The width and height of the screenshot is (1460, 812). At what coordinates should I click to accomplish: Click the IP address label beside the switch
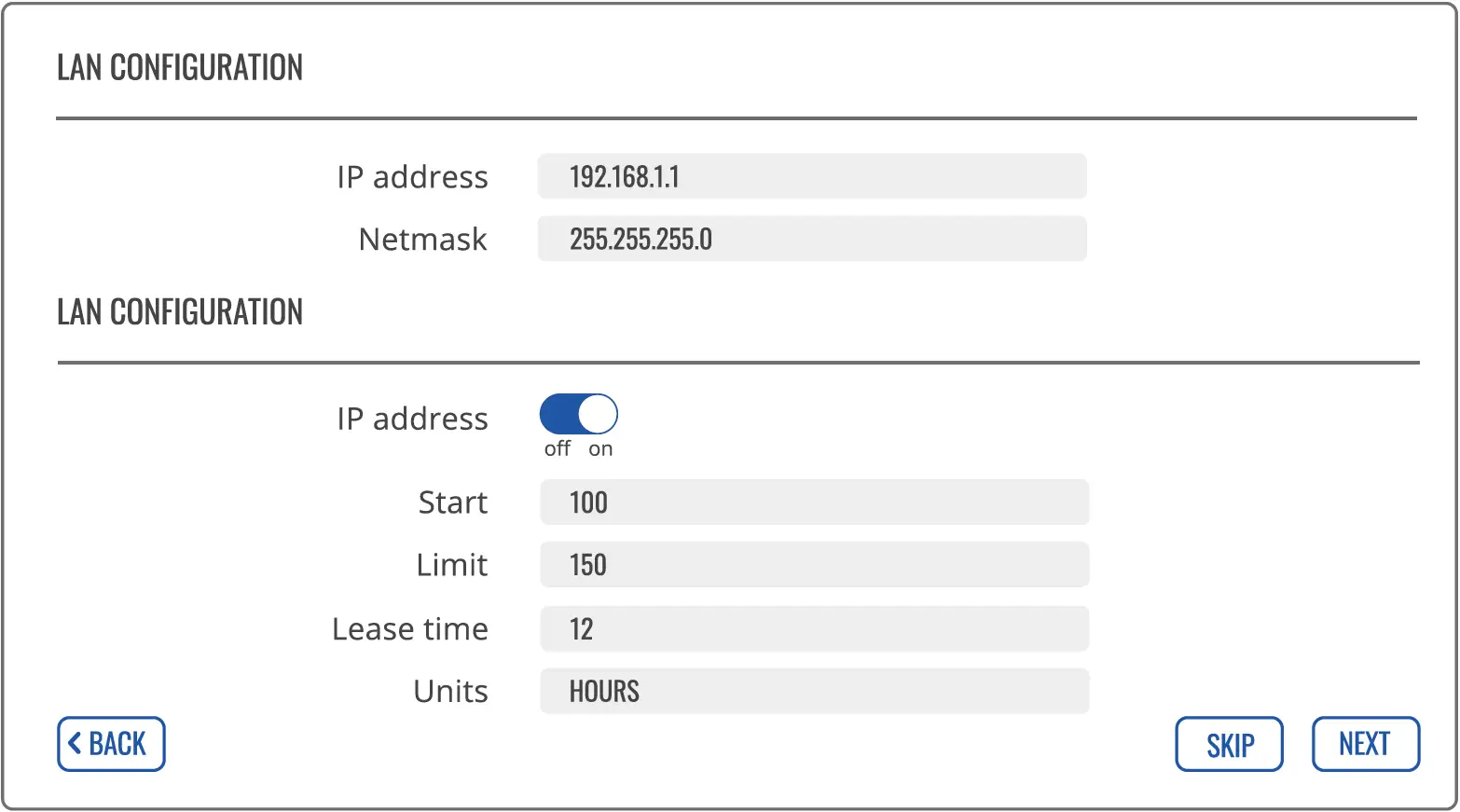(412, 419)
